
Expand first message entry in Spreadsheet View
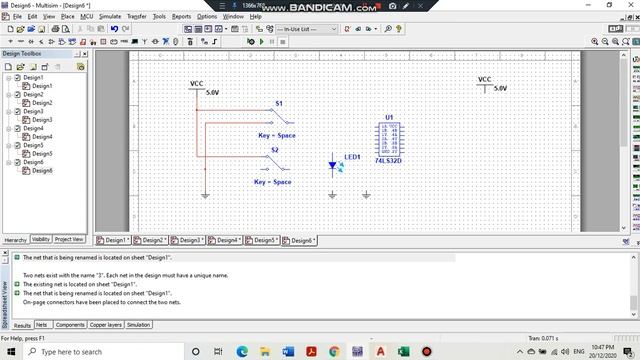coord(17,258)
